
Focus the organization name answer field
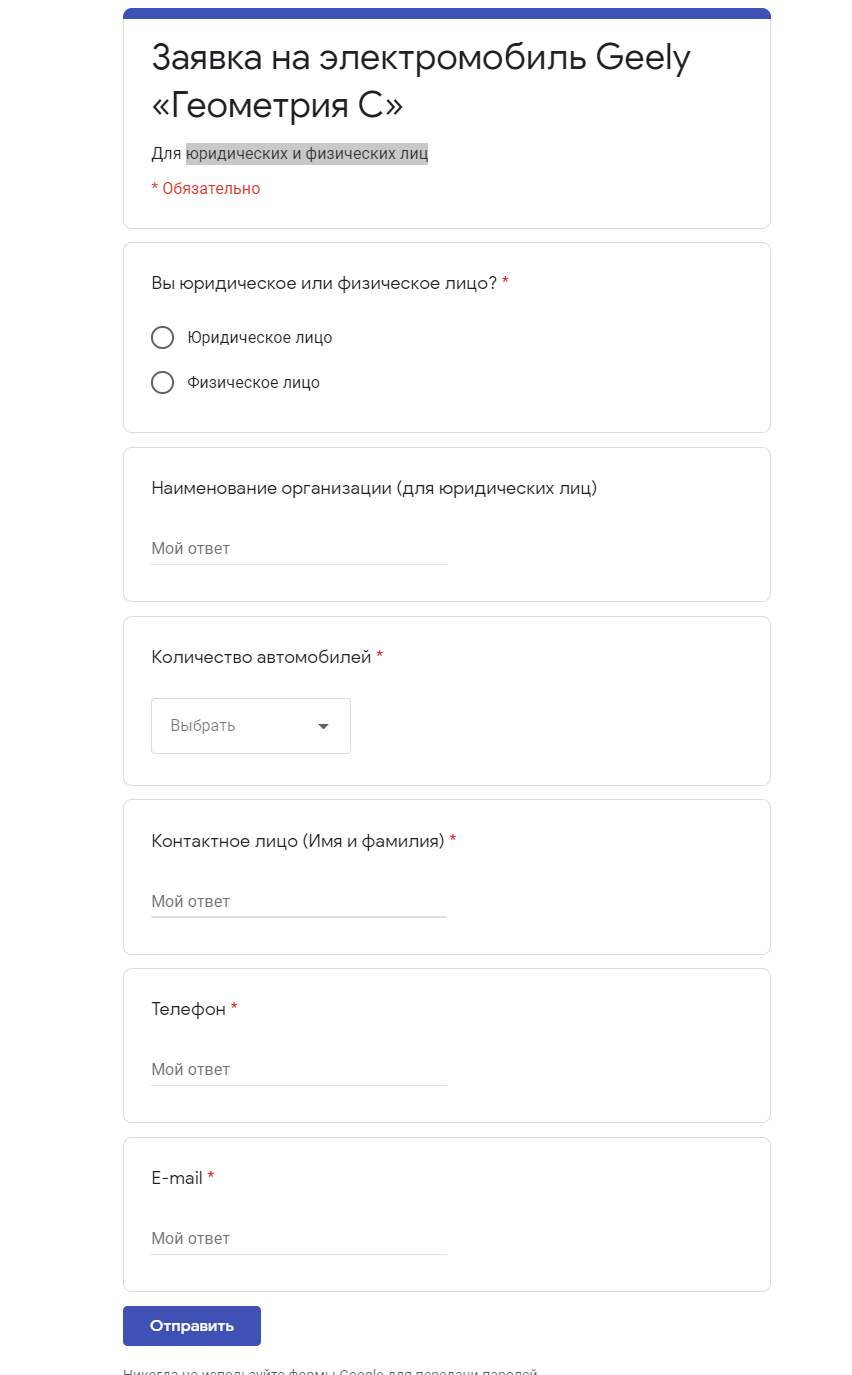[299, 549]
